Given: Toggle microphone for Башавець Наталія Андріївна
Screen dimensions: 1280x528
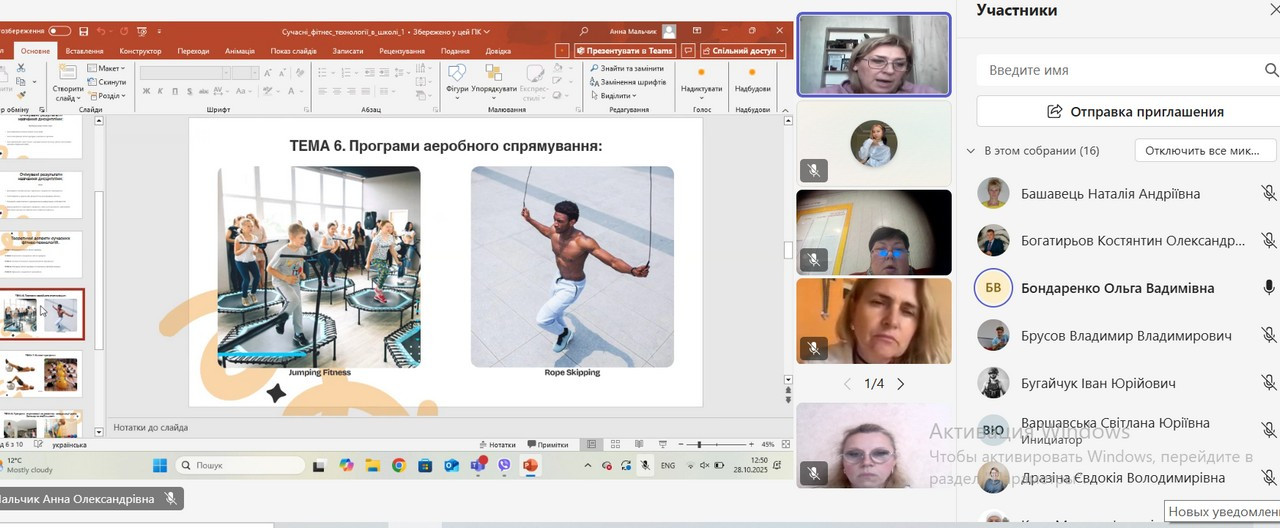Looking at the screenshot, I should click(x=1268, y=193).
